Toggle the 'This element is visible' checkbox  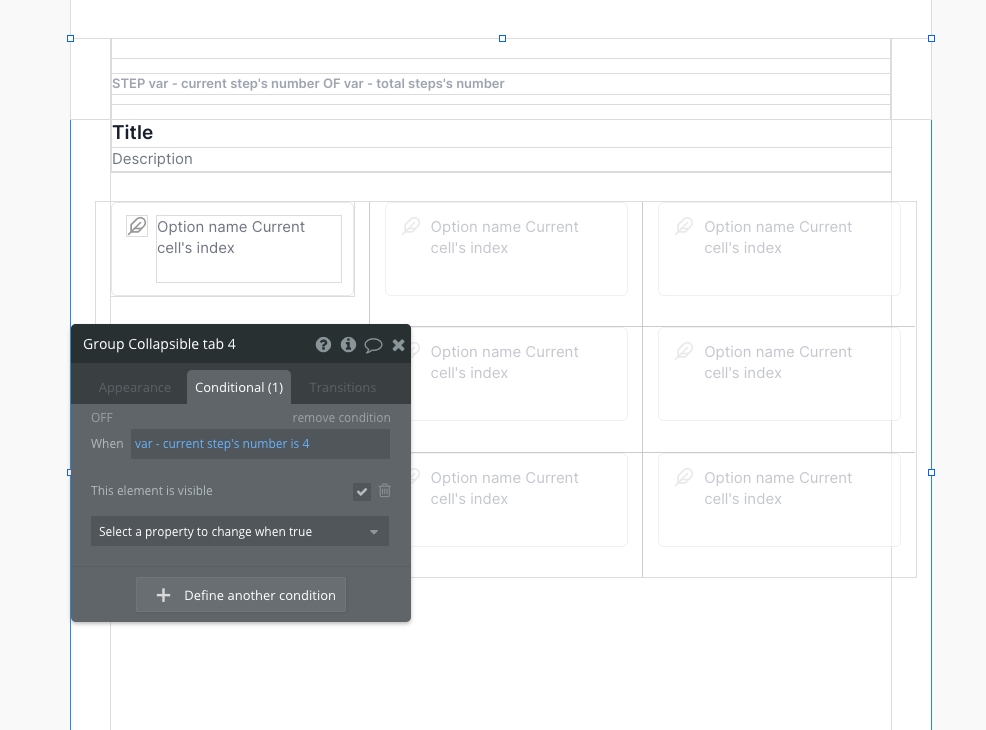pyautogui.click(x=362, y=491)
